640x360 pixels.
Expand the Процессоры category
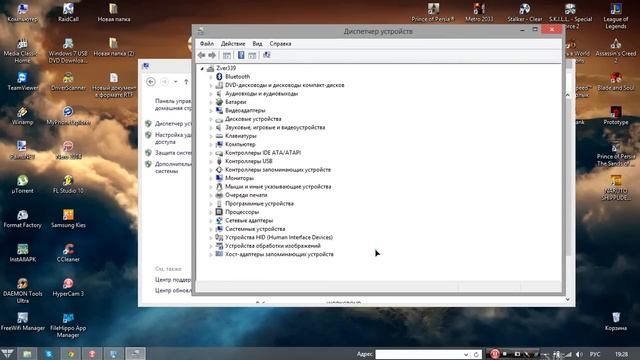point(211,212)
